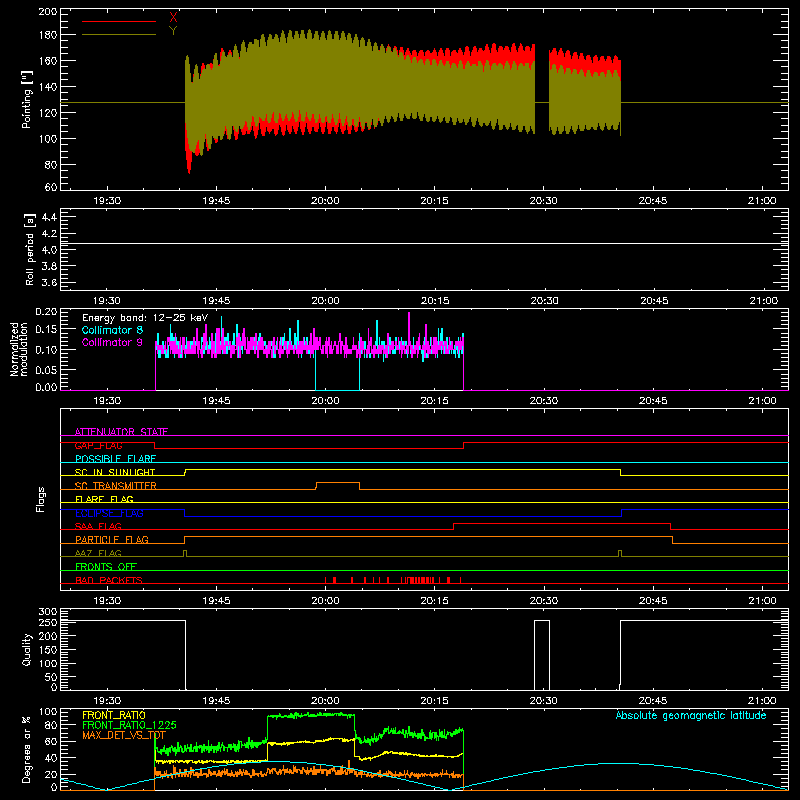The image size is (800, 800).
Task: Select the POSSIBLE_FLARE flag label
Action: 115,459
